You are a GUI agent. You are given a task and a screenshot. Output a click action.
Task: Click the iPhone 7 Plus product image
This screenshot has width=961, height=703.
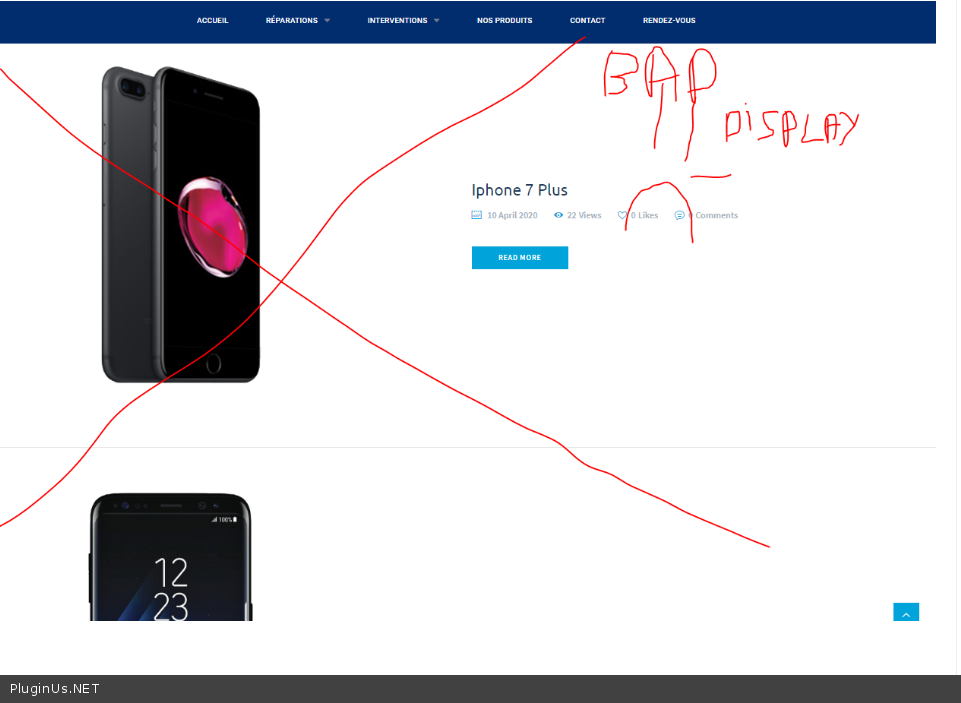[181, 224]
